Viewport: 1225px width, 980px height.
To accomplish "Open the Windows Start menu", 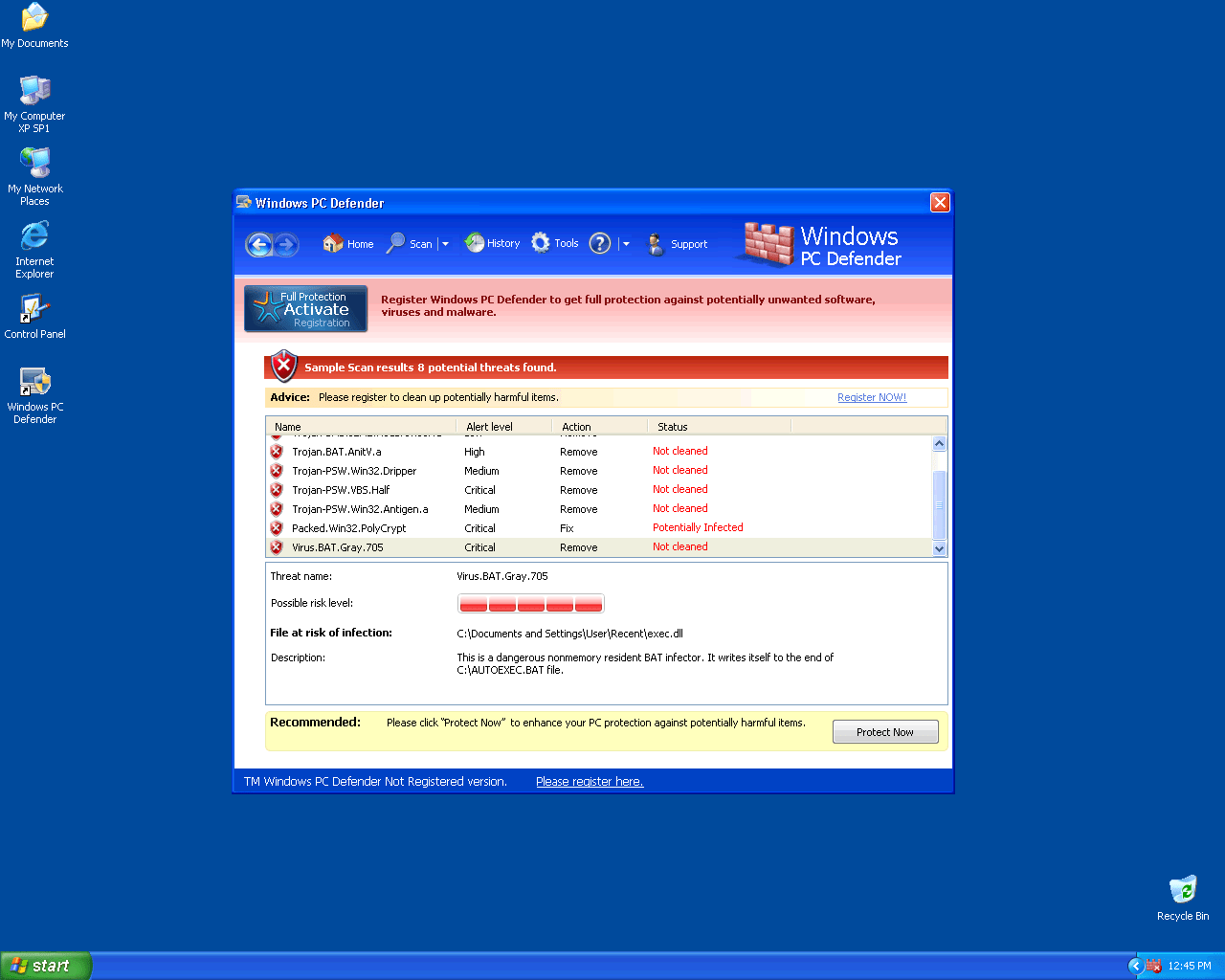I will coord(46,966).
